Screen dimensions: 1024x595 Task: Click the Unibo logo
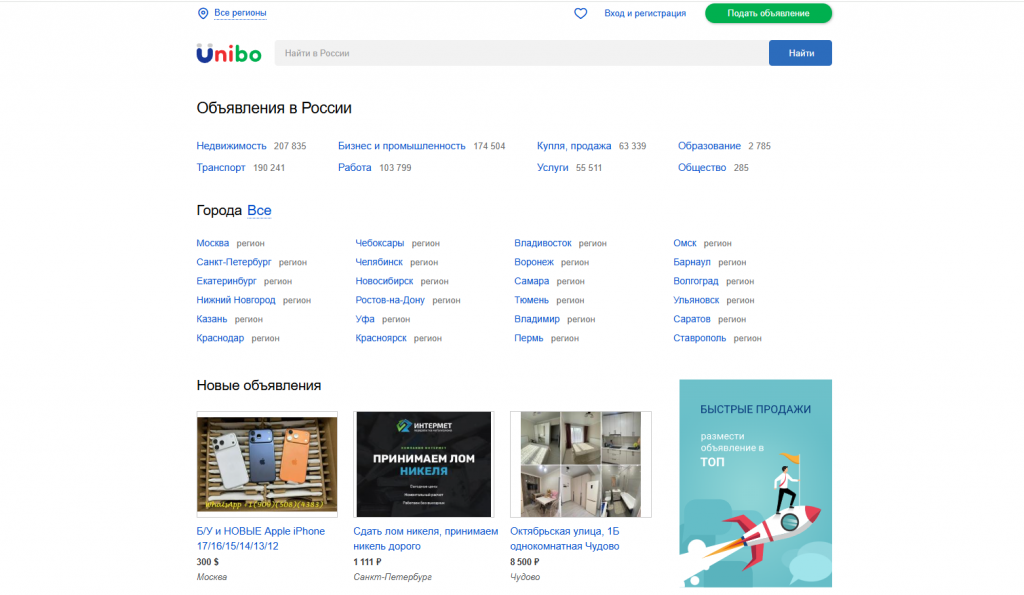(x=229, y=54)
